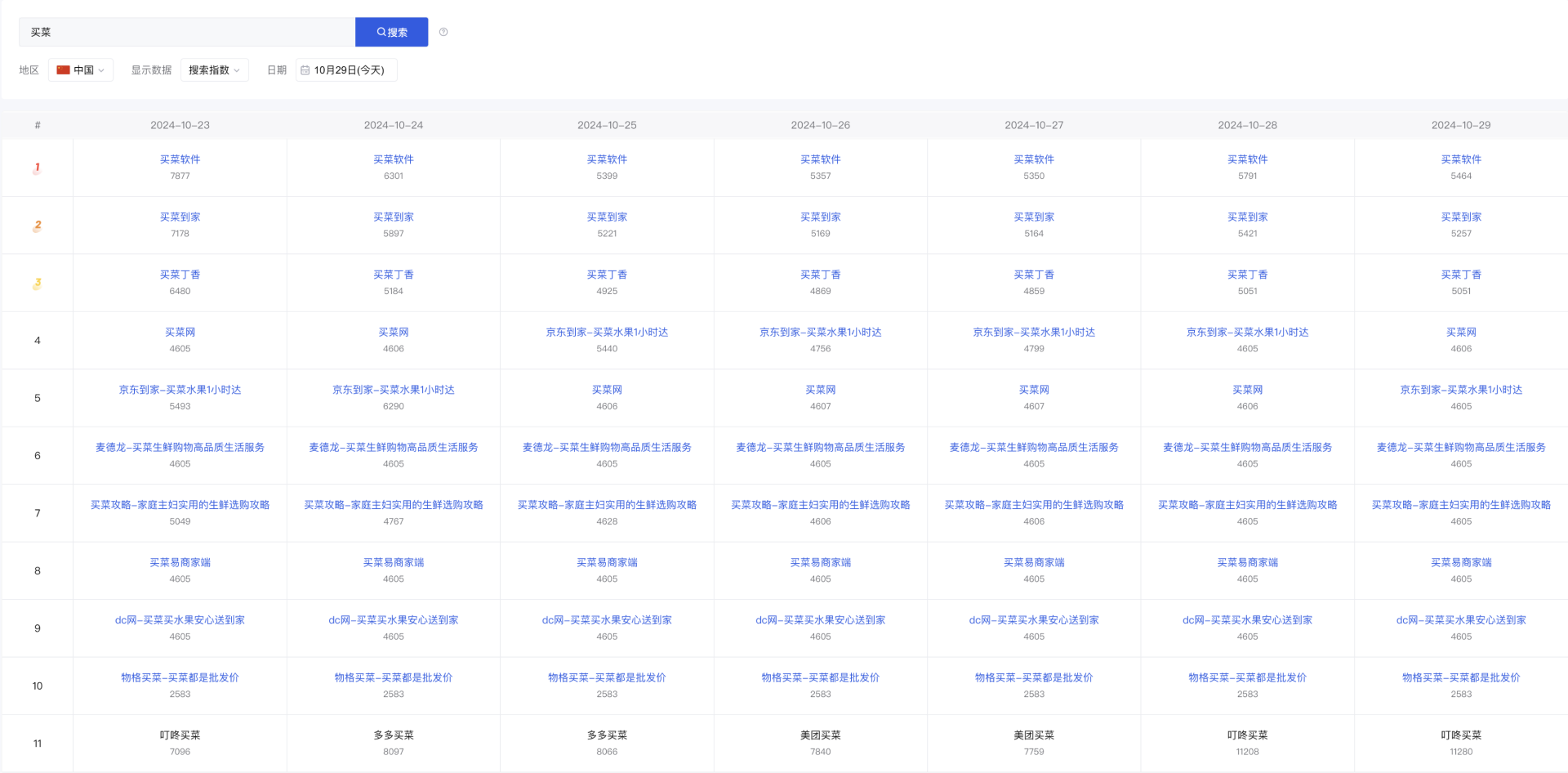This screenshot has height=773, width=1568.
Task: Open 京东到家 link in 2024-10-26 column
Action: [x=821, y=332]
